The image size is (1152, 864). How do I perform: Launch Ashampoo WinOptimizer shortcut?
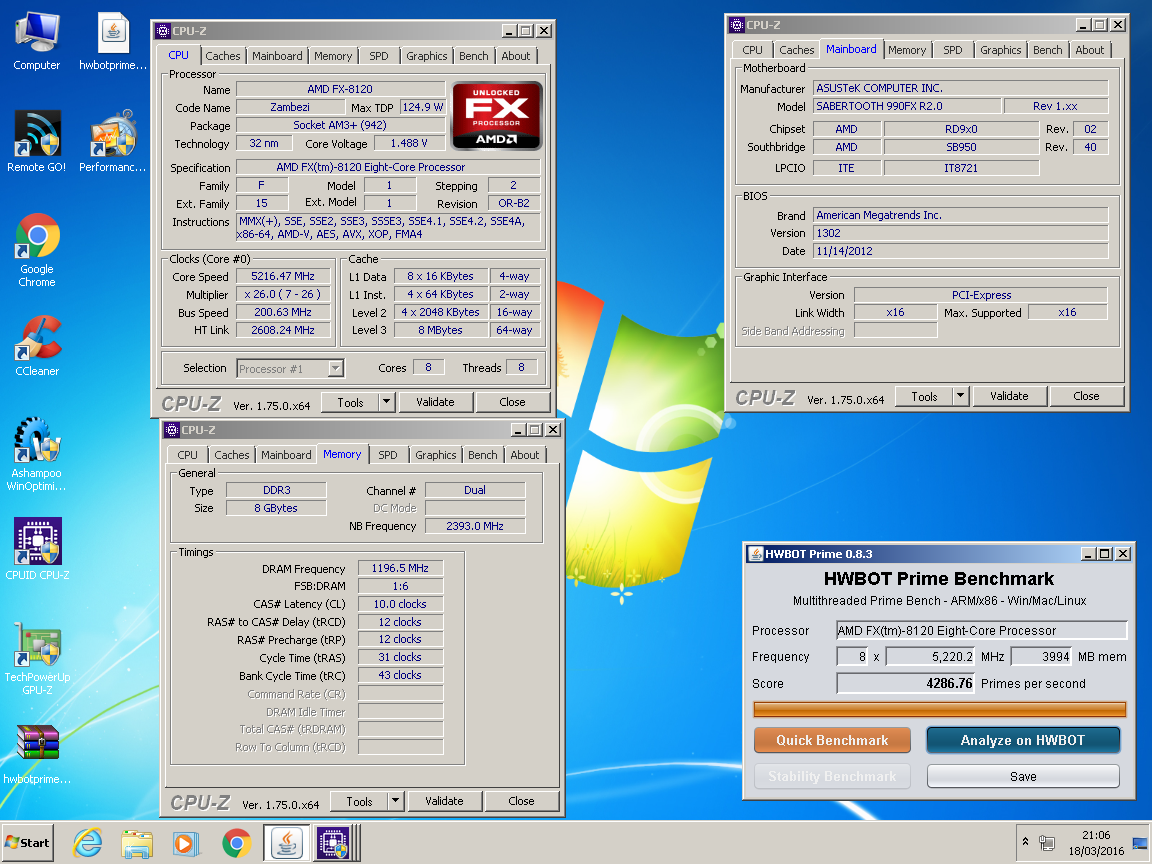tap(37, 453)
